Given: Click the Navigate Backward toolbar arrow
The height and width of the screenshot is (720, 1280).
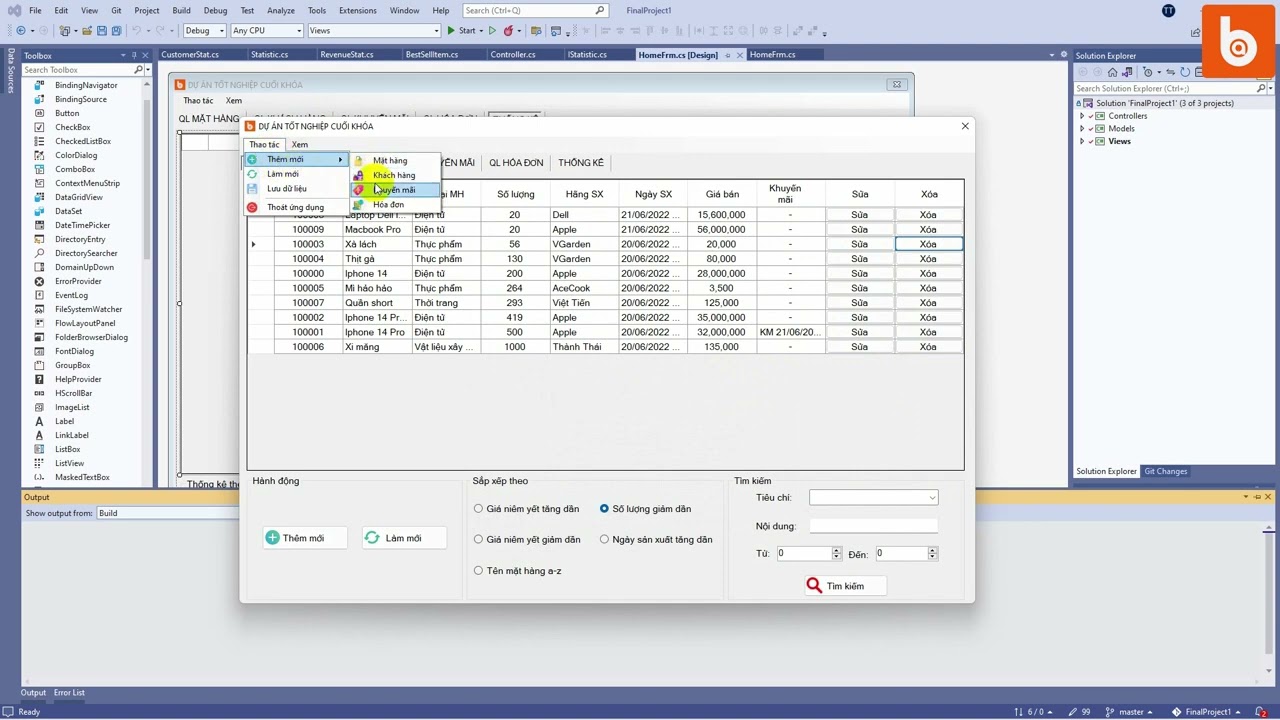Looking at the screenshot, I should 20,31.
